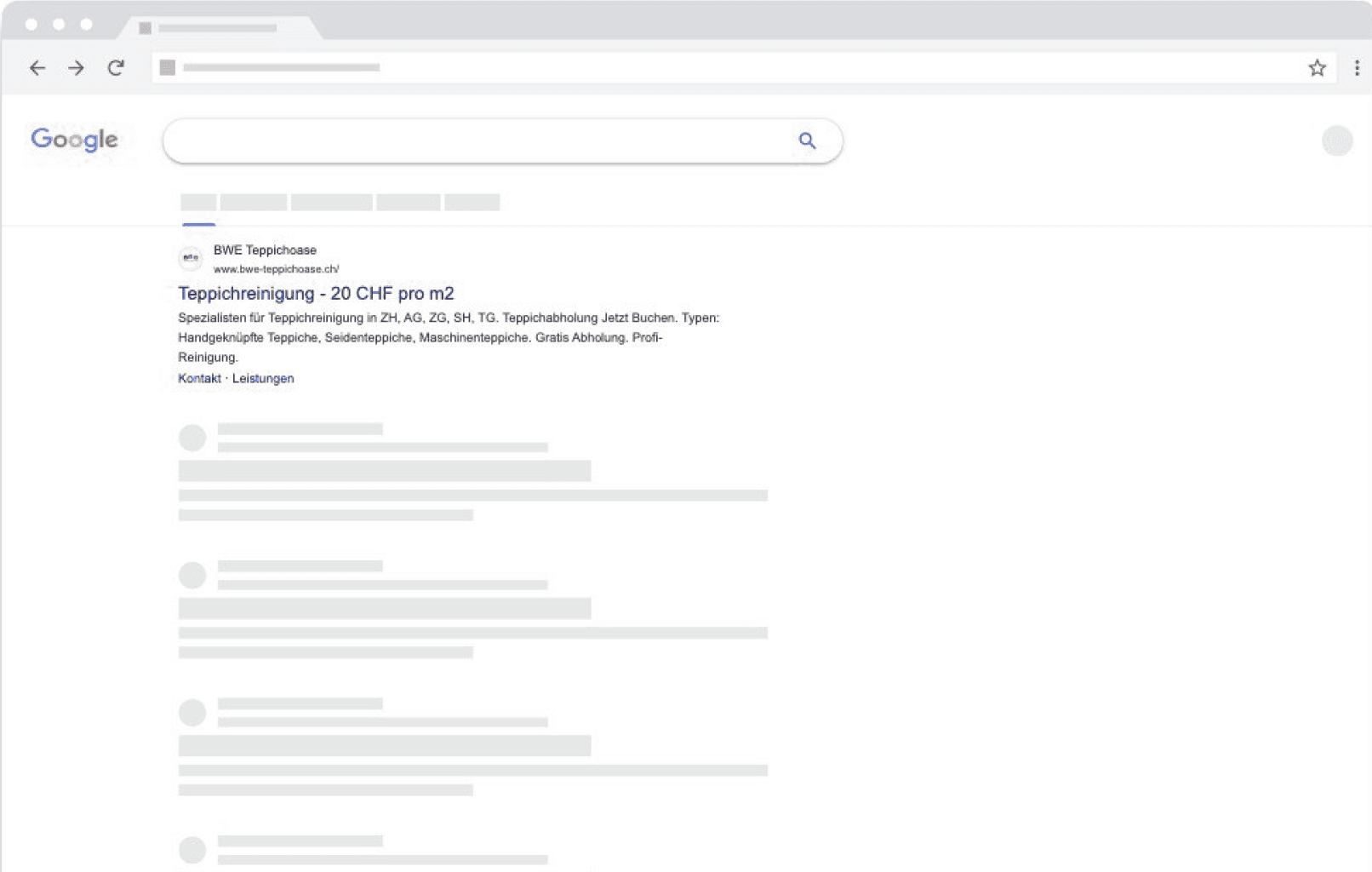Open the Teppichreinigung - 20 CHF pro m2 result

[x=316, y=294]
